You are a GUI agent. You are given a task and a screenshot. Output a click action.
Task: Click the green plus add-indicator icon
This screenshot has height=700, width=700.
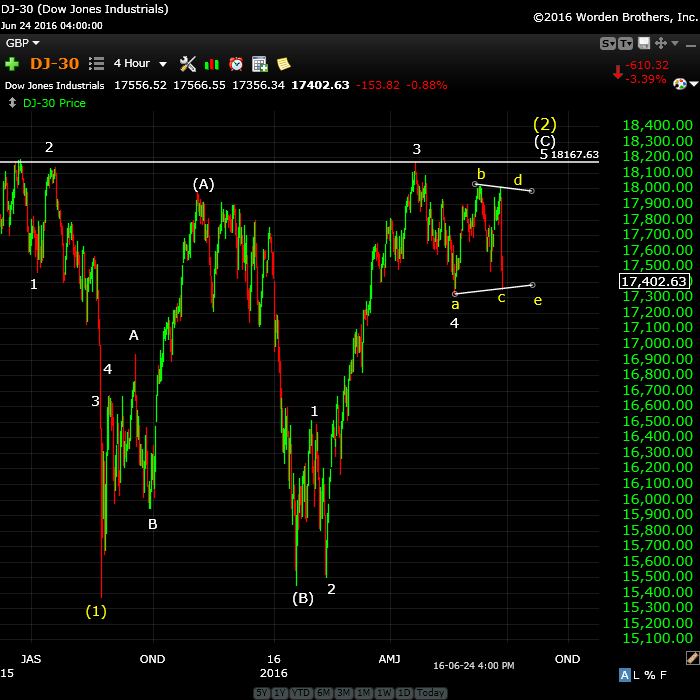12,64
